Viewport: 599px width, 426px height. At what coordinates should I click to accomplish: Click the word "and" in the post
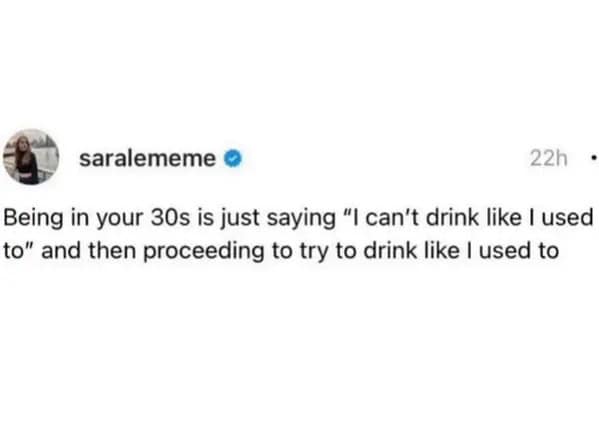[x=61, y=251]
